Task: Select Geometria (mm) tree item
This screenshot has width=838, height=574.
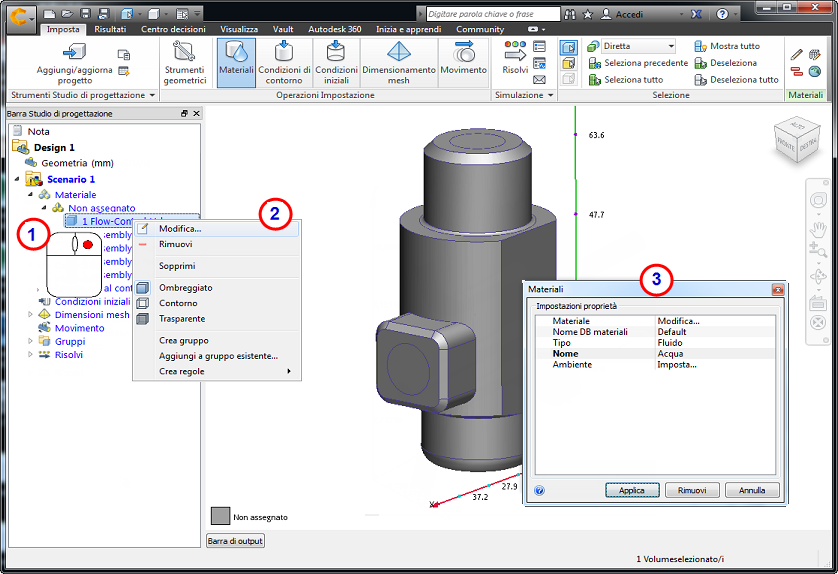Action: (77, 163)
